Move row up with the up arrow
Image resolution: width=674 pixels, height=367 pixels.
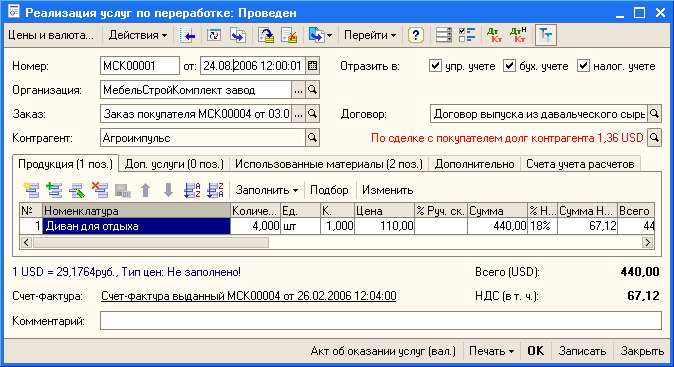point(146,190)
